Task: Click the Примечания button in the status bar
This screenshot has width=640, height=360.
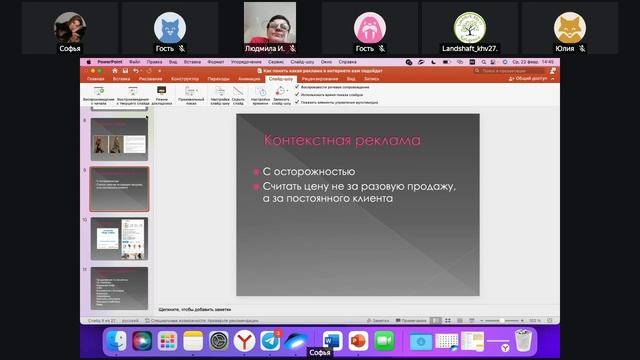Action: [411, 321]
